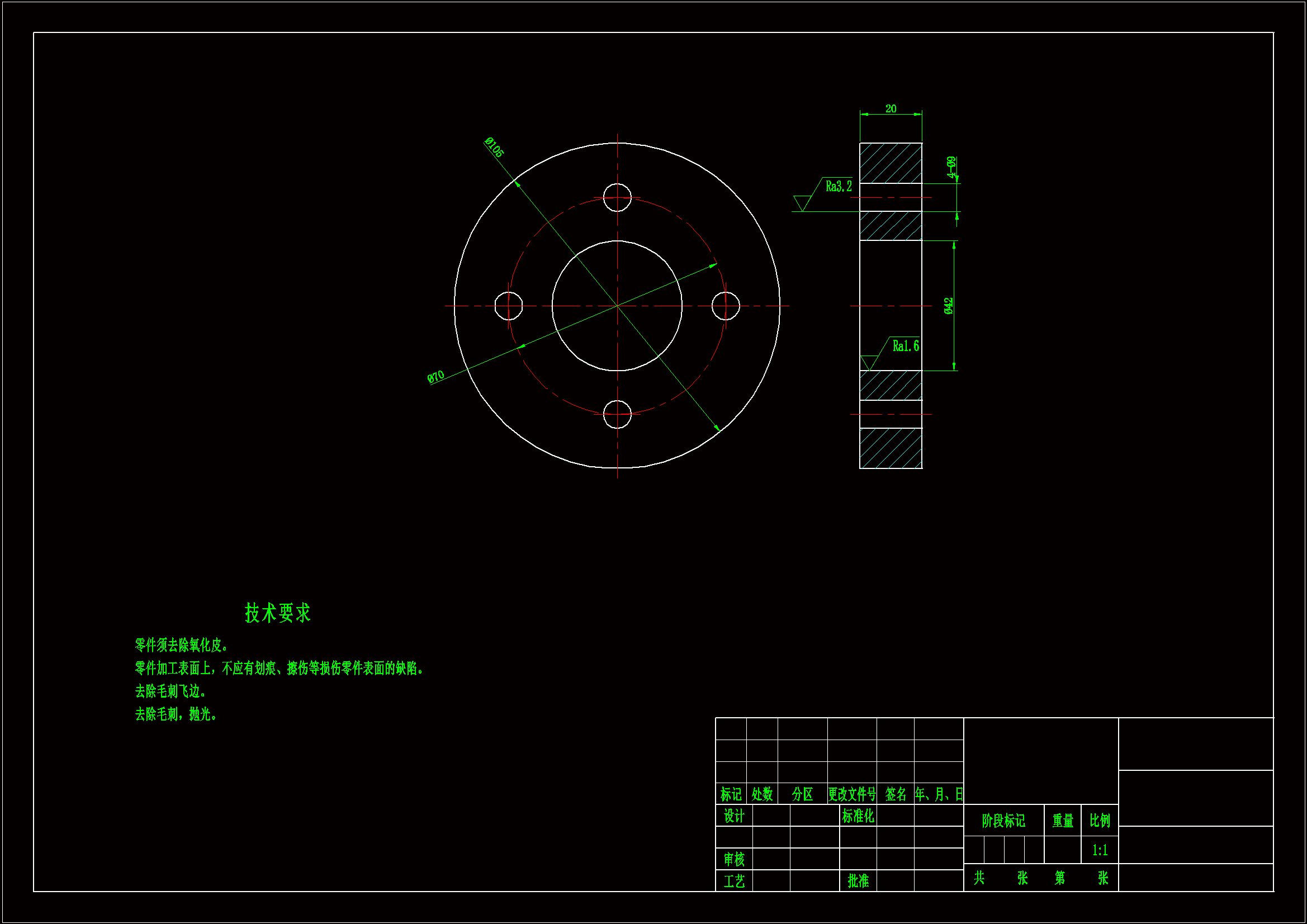
Task: Click the top hatched section area
Action: (891, 163)
